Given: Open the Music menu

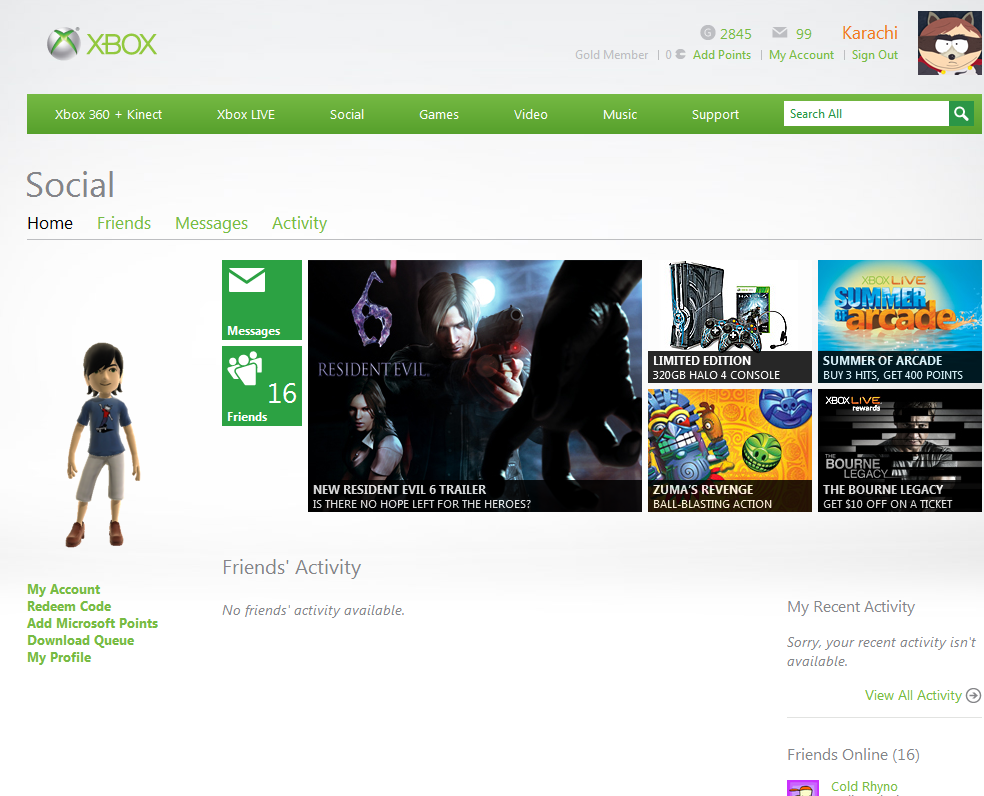Looking at the screenshot, I should point(620,114).
